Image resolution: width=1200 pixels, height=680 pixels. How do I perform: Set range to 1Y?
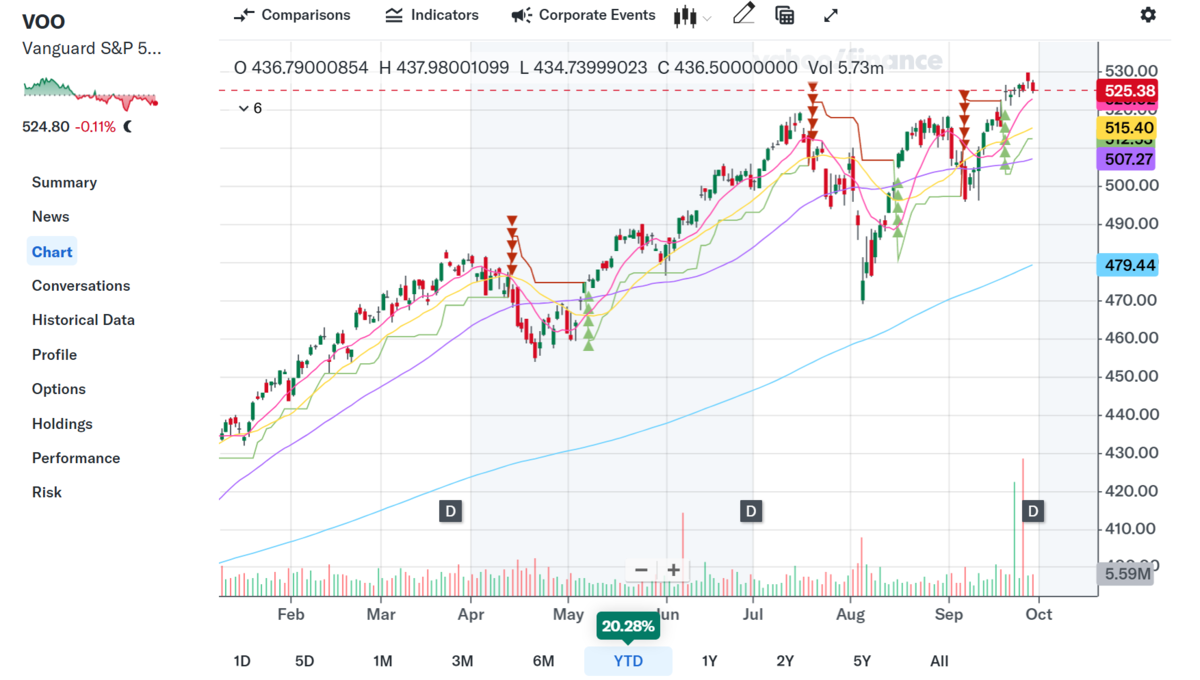709,661
